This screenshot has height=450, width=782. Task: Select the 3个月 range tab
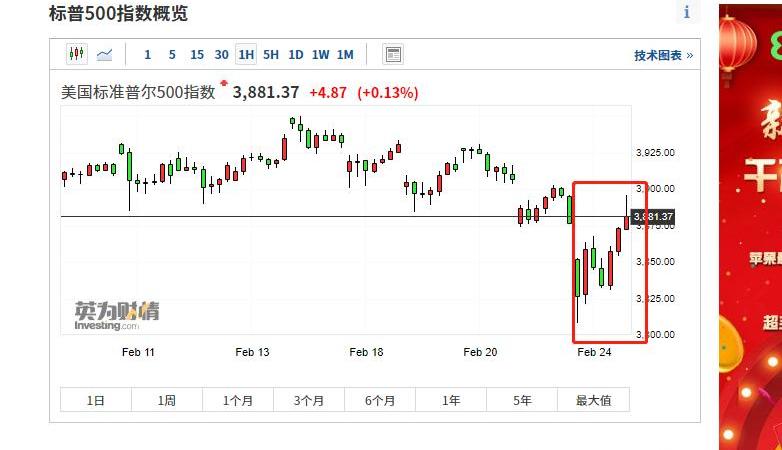pos(309,400)
